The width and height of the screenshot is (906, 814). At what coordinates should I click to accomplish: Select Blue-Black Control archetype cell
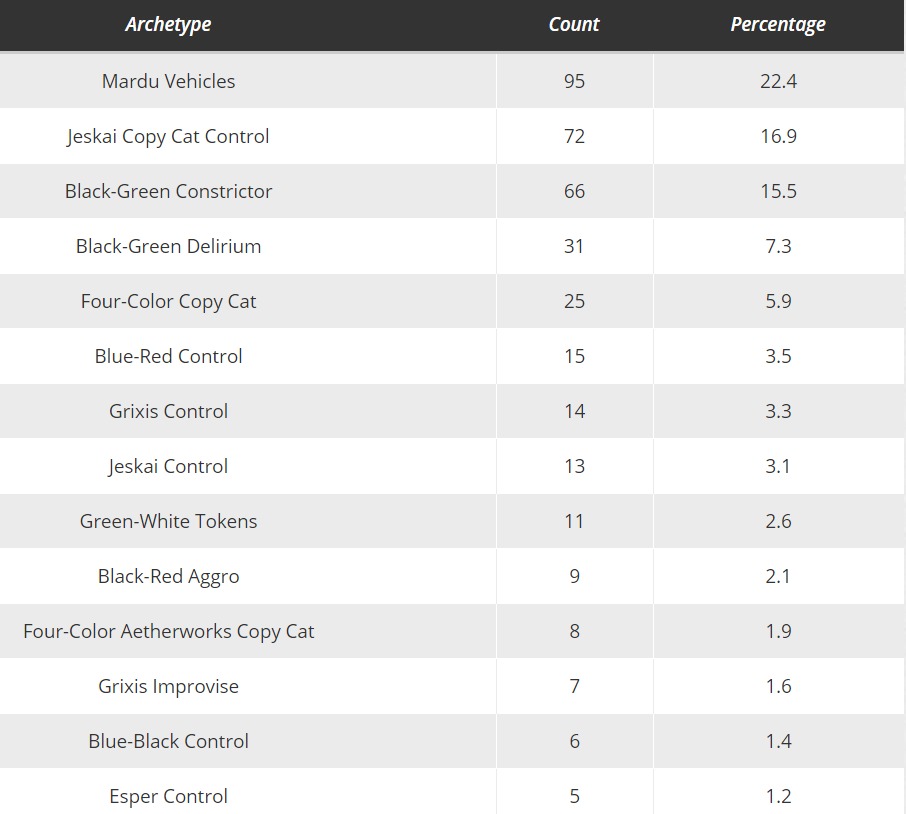168,741
